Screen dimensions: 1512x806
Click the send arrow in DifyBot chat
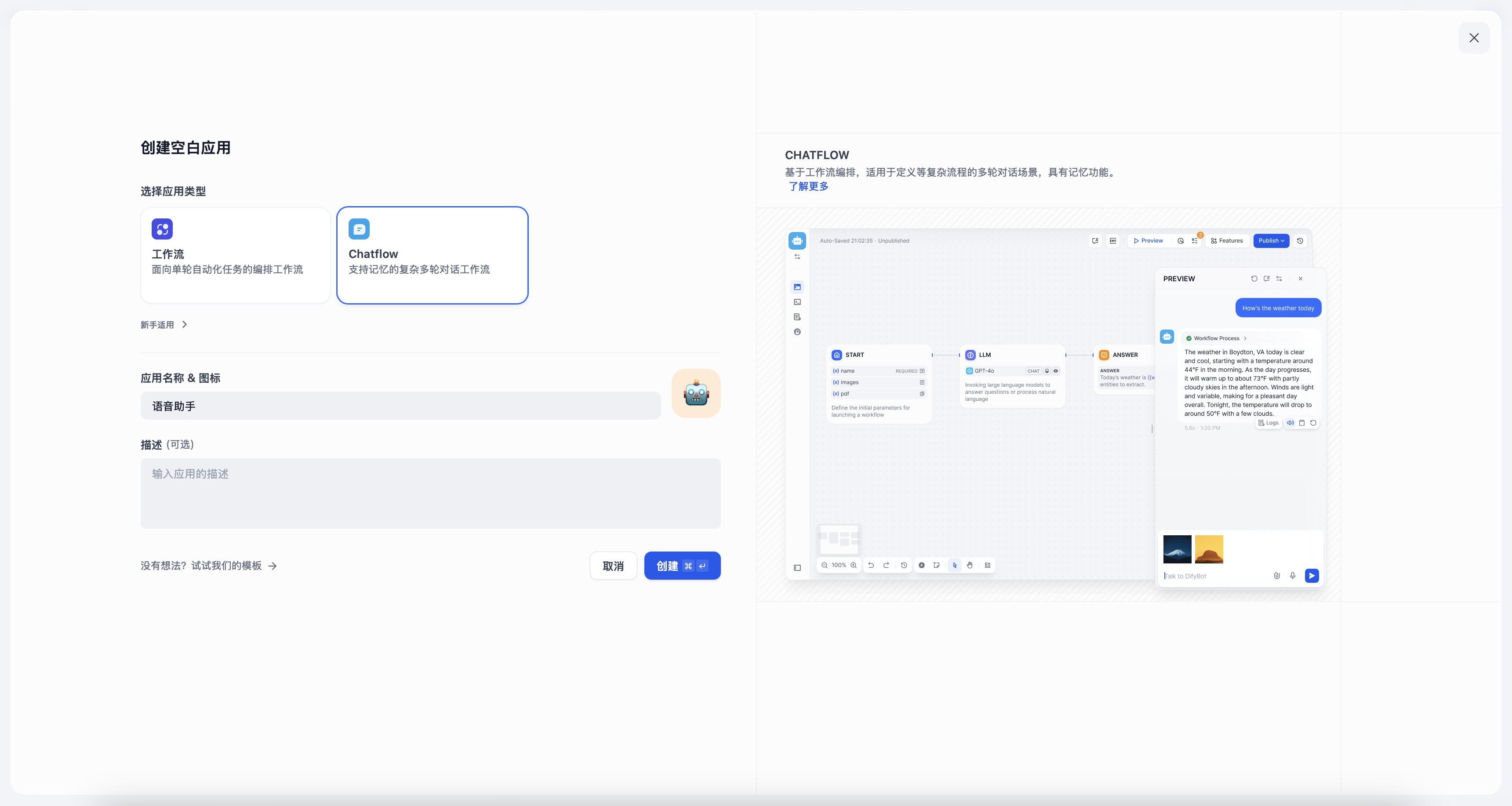pyautogui.click(x=1311, y=576)
